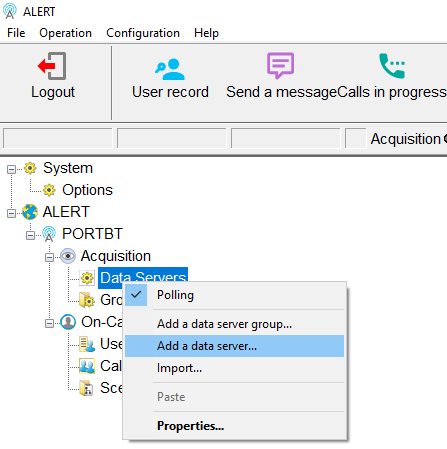Collapse the PORTBT tree node
This screenshot has height=449, width=447.
(30, 235)
